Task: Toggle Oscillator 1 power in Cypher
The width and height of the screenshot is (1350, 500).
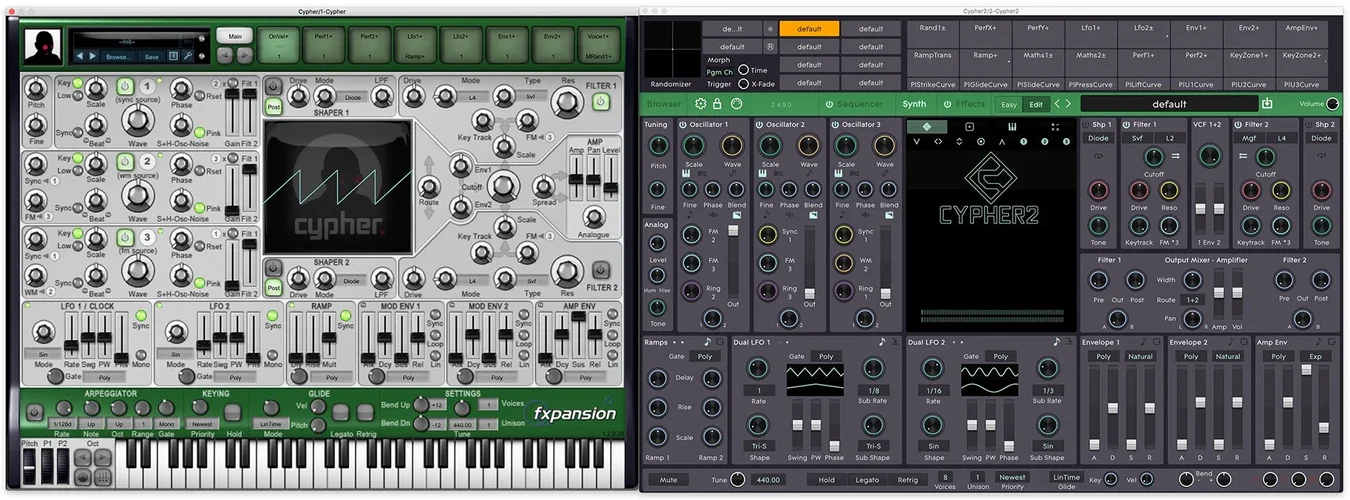Action: click(125, 86)
